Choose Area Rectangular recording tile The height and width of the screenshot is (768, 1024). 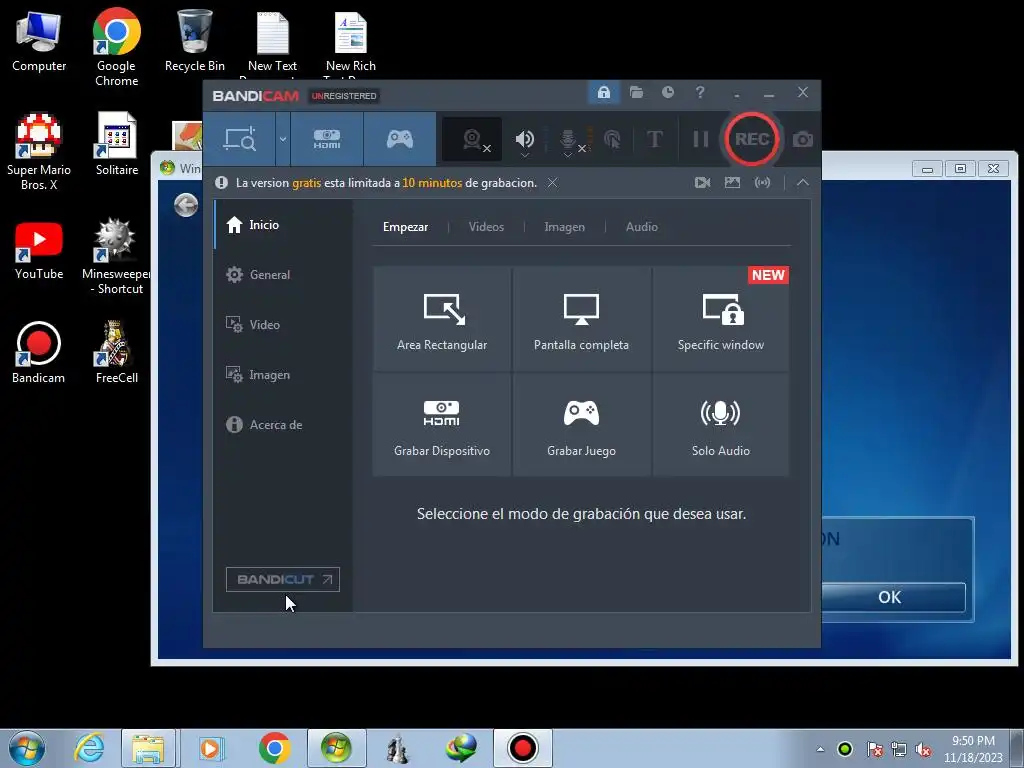pyautogui.click(x=442, y=319)
